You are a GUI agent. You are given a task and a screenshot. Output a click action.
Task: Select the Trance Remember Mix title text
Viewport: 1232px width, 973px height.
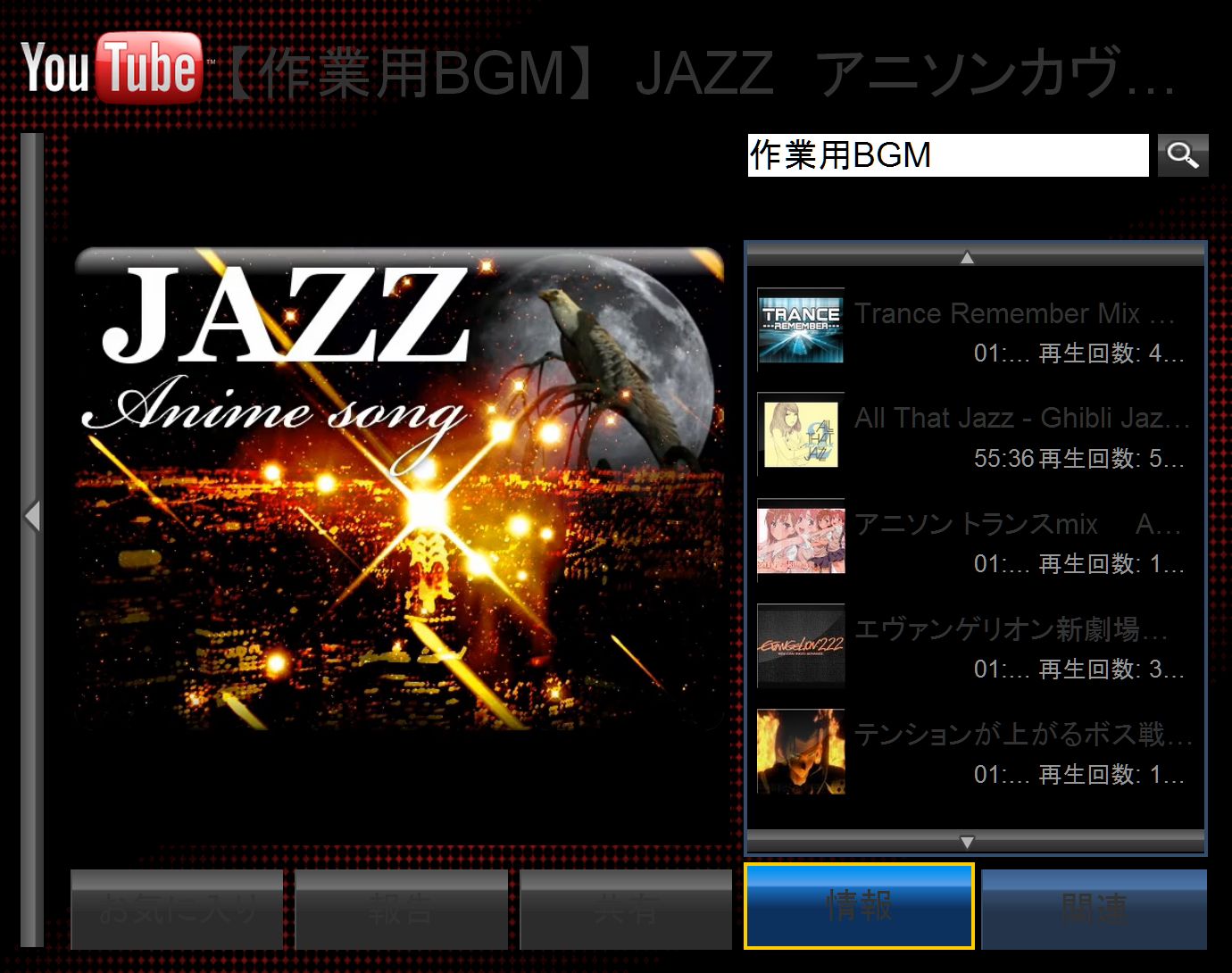(1014, 313)
